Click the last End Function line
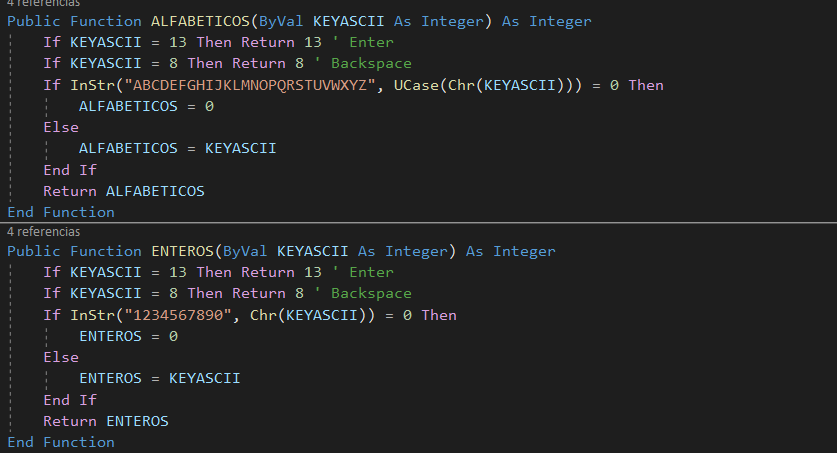837x453 pixels. 61,442
